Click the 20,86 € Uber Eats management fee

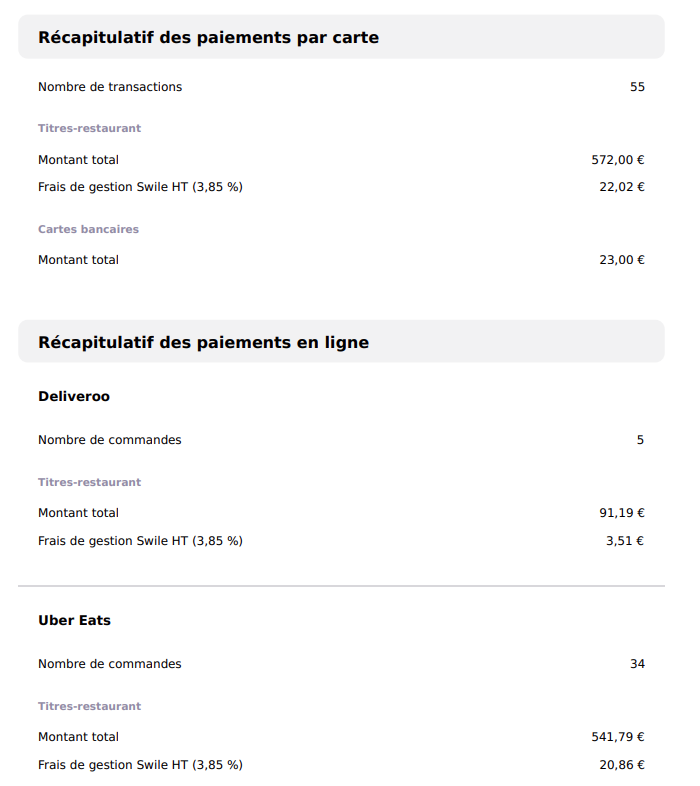coord(622,765)
